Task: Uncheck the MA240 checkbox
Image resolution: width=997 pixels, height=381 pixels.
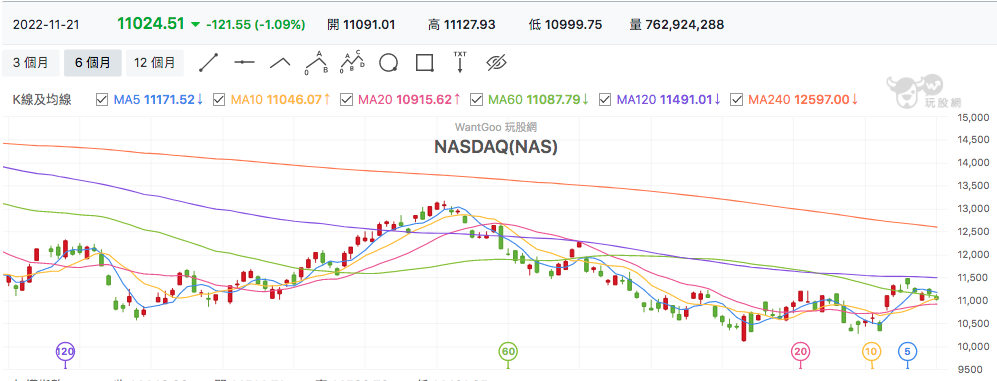Action: pyautogui.click(x=737, y=99)
